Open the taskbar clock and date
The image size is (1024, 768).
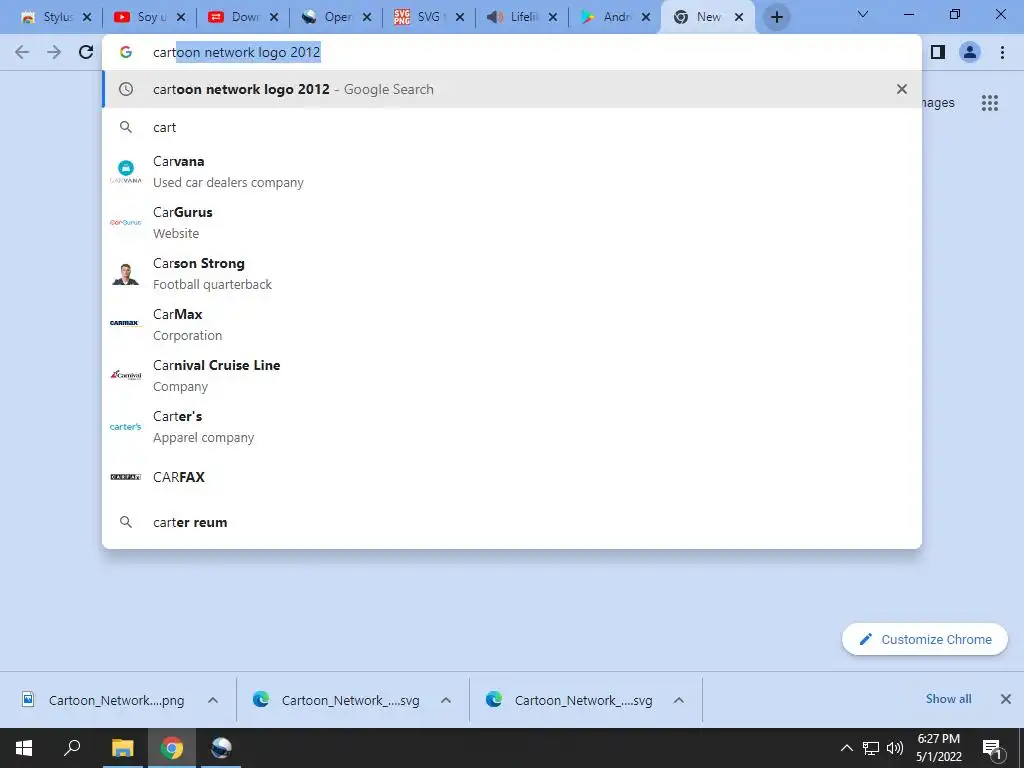coord(938,748)
